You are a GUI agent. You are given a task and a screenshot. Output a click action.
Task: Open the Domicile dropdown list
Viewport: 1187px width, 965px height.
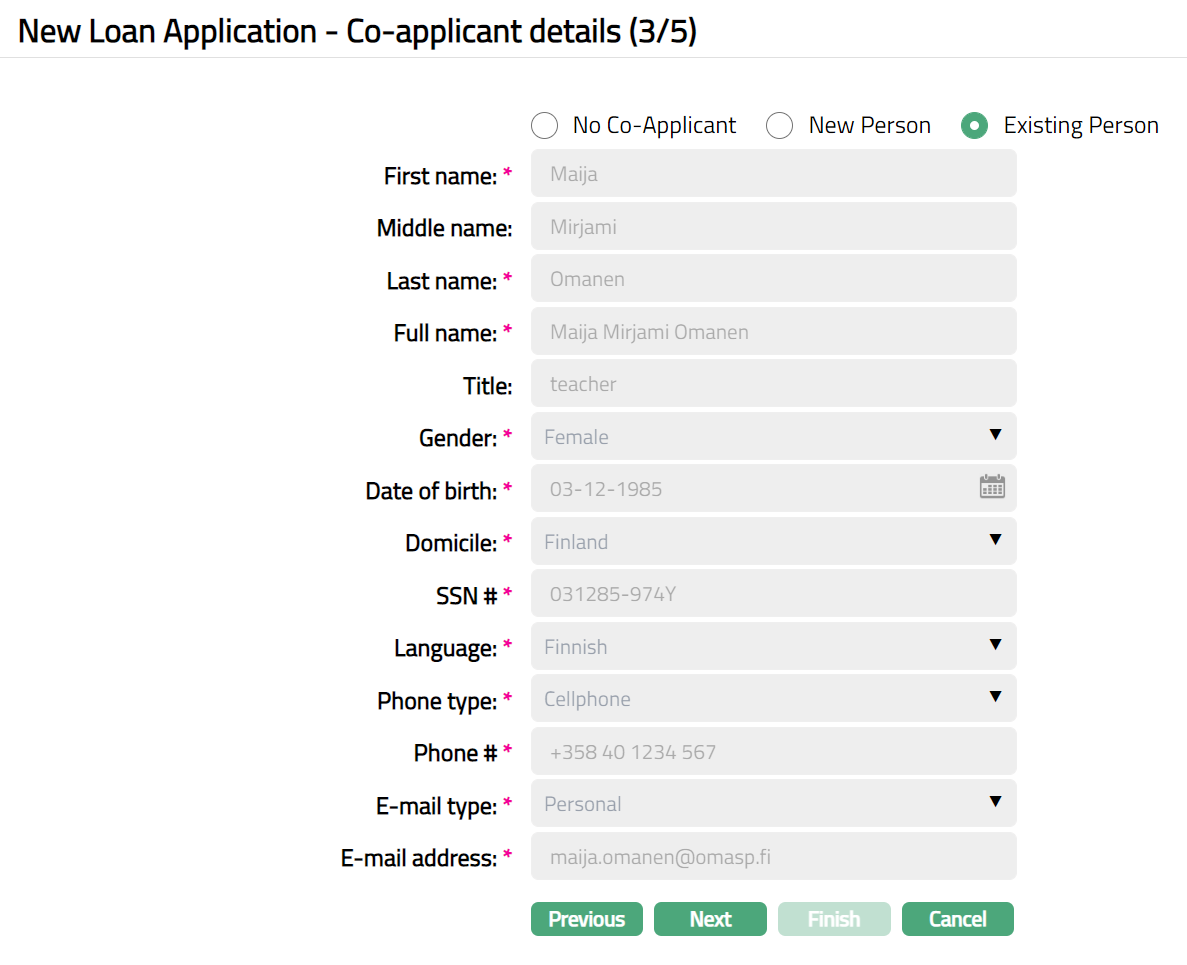pyautogui.click(x=773, y=541)
